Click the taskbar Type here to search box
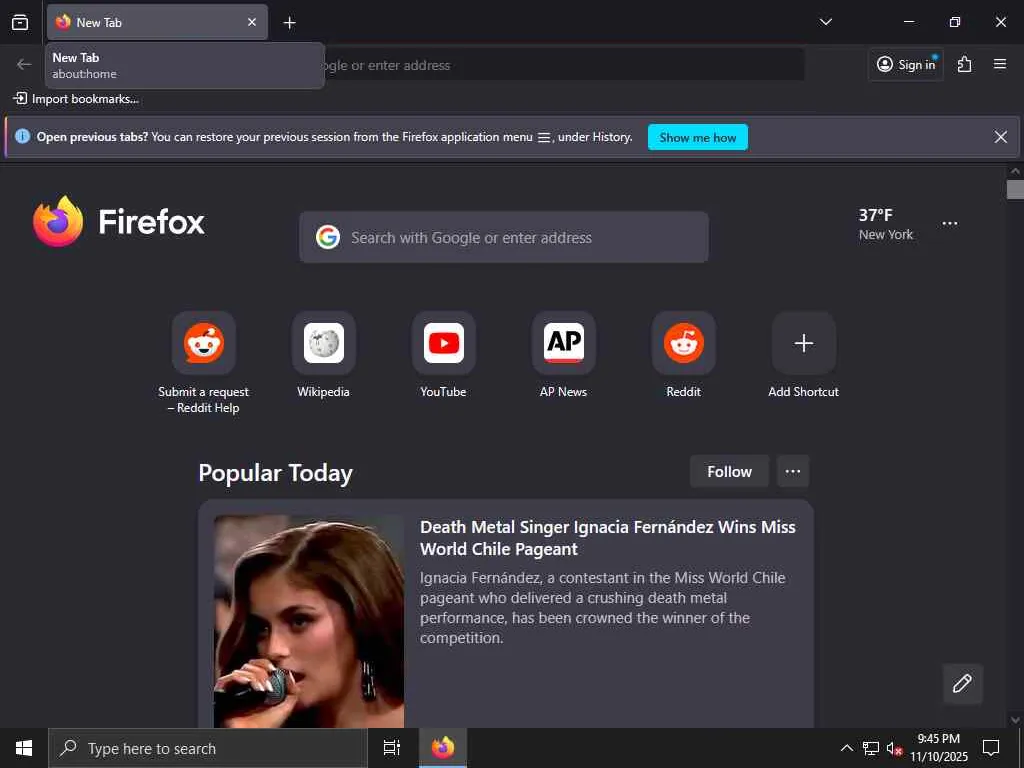 (208, 748)
